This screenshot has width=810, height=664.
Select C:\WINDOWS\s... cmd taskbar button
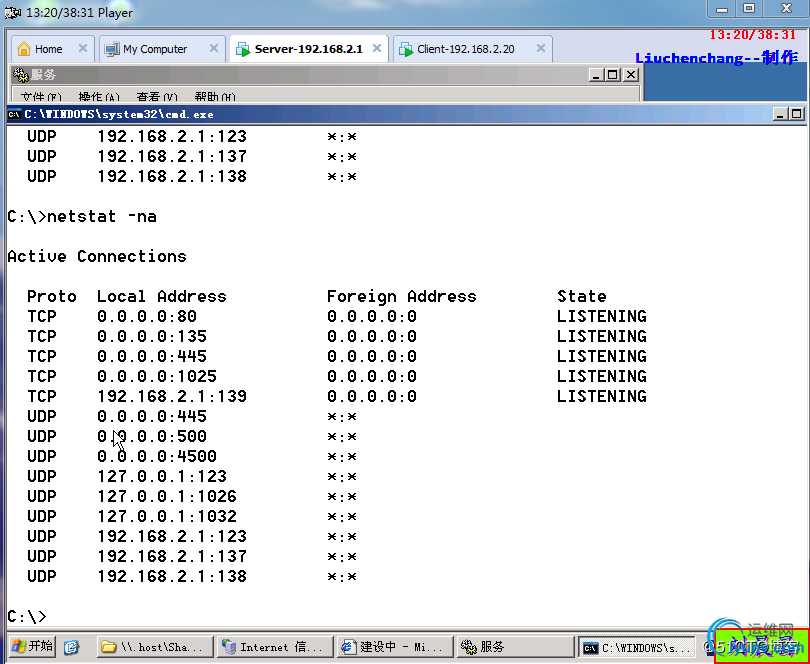coord(636,646)
